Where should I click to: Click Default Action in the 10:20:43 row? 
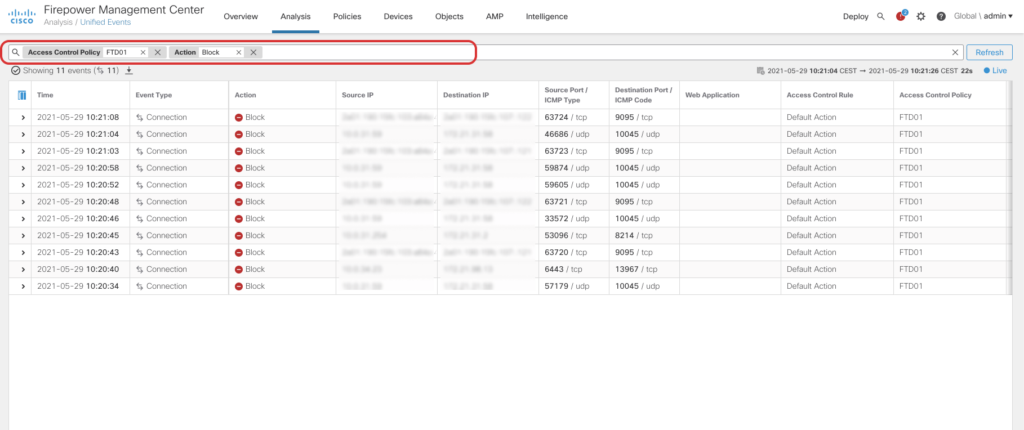pyautogui.click(x=811, y=252)
